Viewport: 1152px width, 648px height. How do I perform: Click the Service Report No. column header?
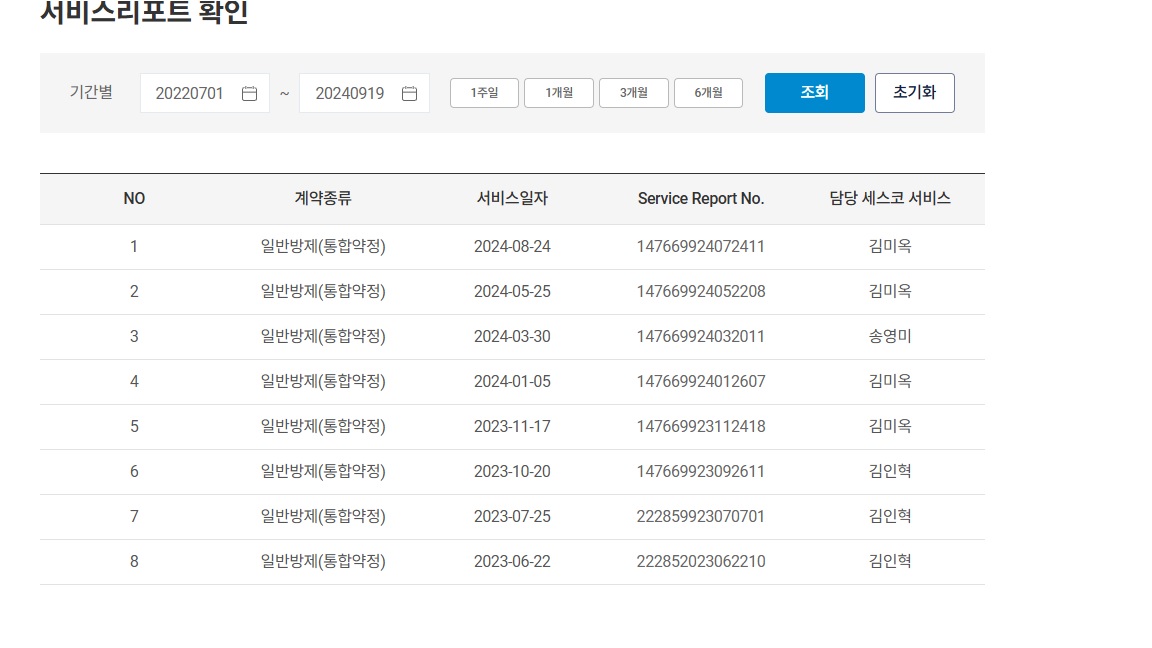700,199
